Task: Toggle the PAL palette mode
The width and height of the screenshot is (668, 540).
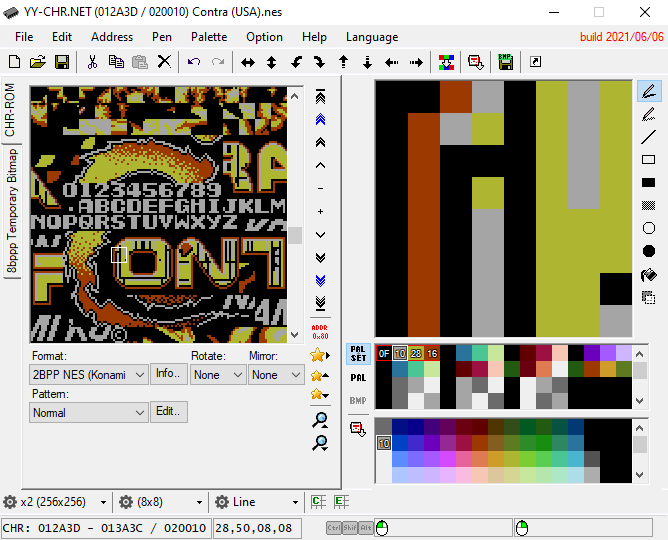Action: pyautogui.click(x=358, y=378)
